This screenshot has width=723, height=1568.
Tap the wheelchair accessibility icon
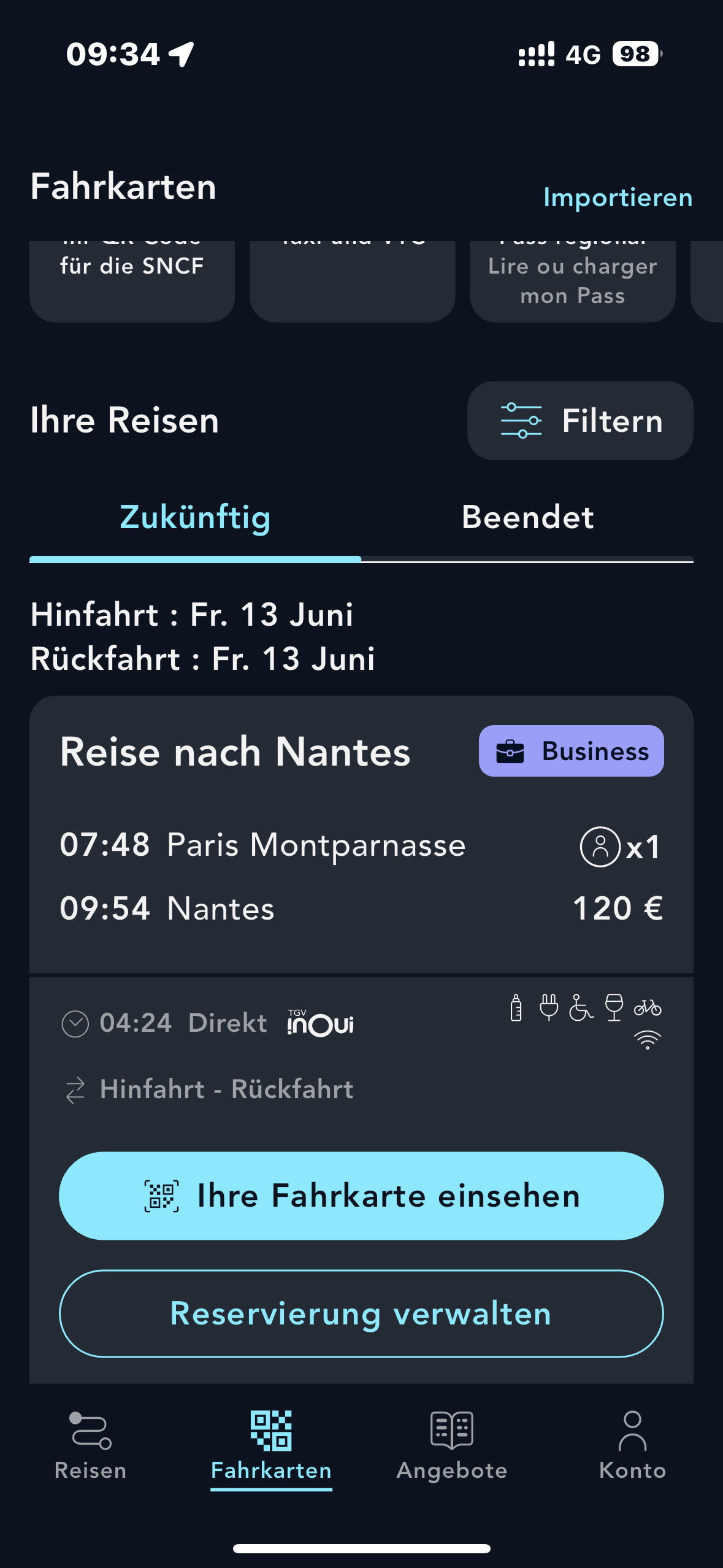pos(581,1007)
